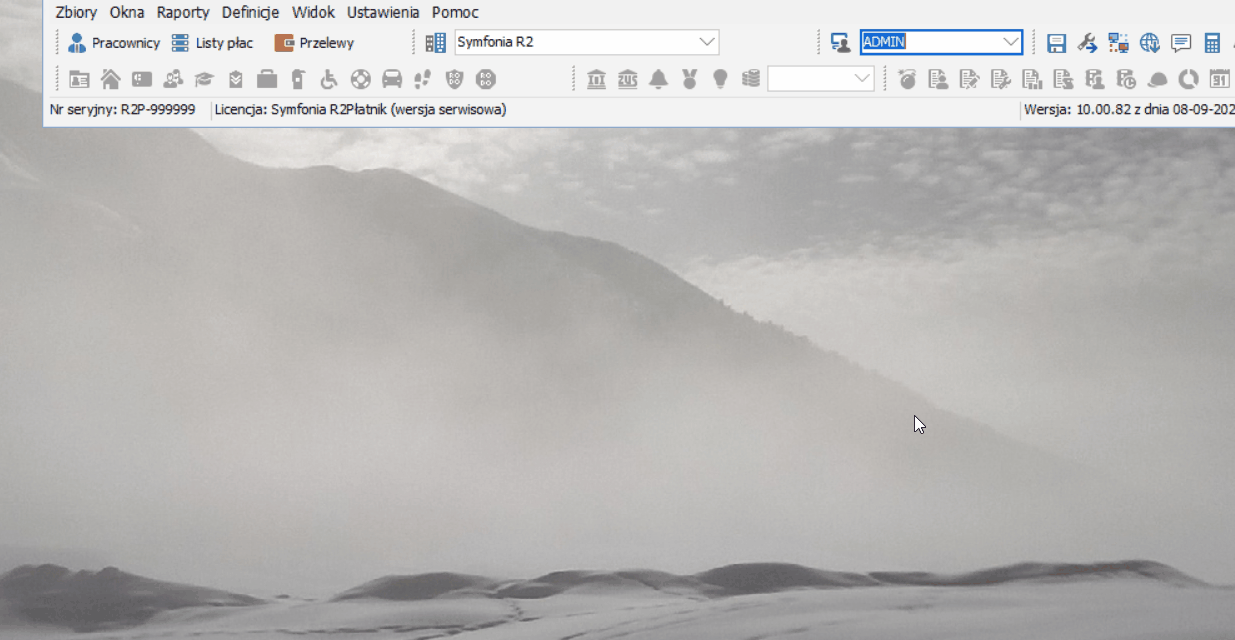This screenshot has height=640, width=1235.
Task: Open Przelewy transfers
Action: (x=314, y=43)
